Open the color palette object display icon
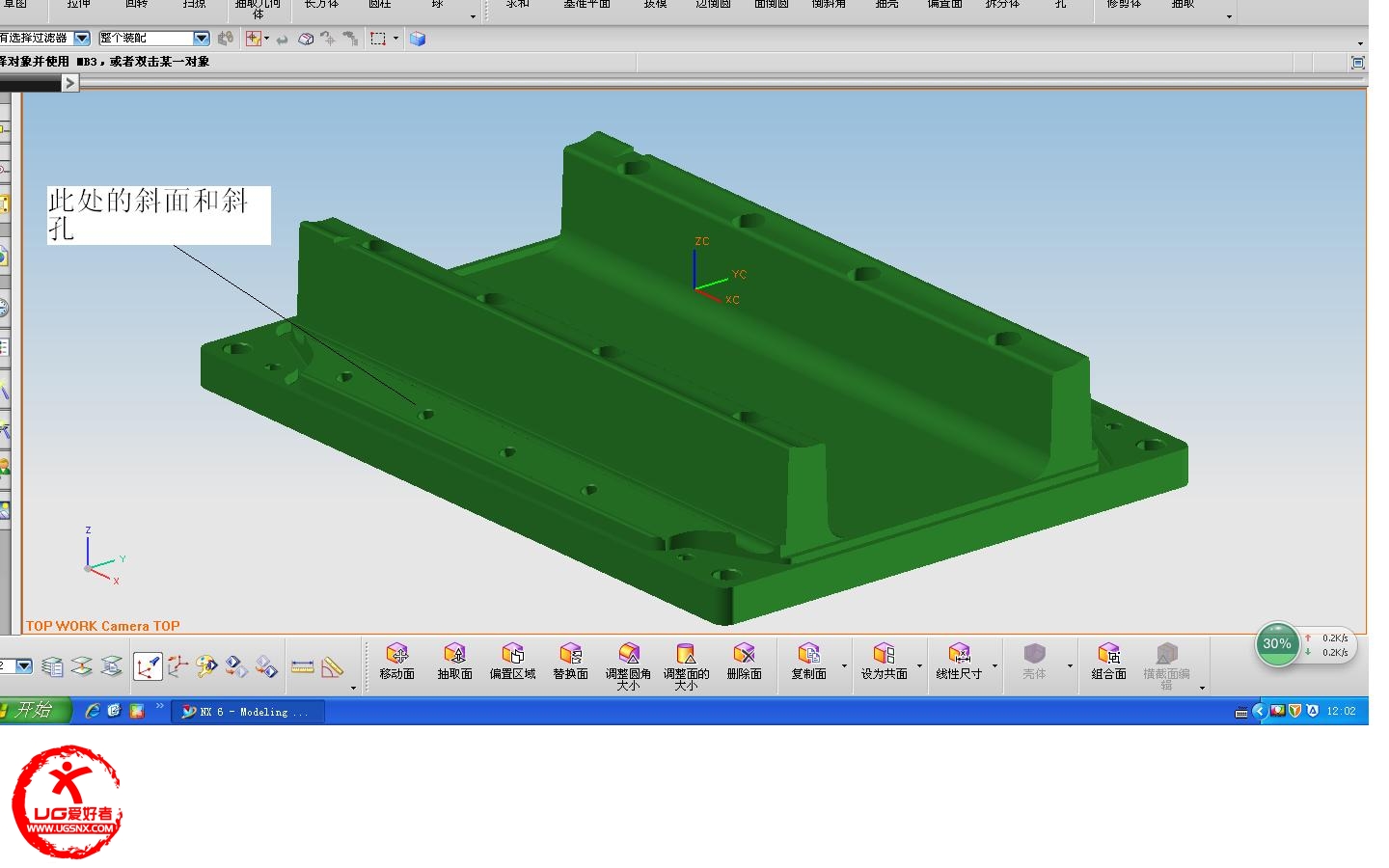 (206, 666)
